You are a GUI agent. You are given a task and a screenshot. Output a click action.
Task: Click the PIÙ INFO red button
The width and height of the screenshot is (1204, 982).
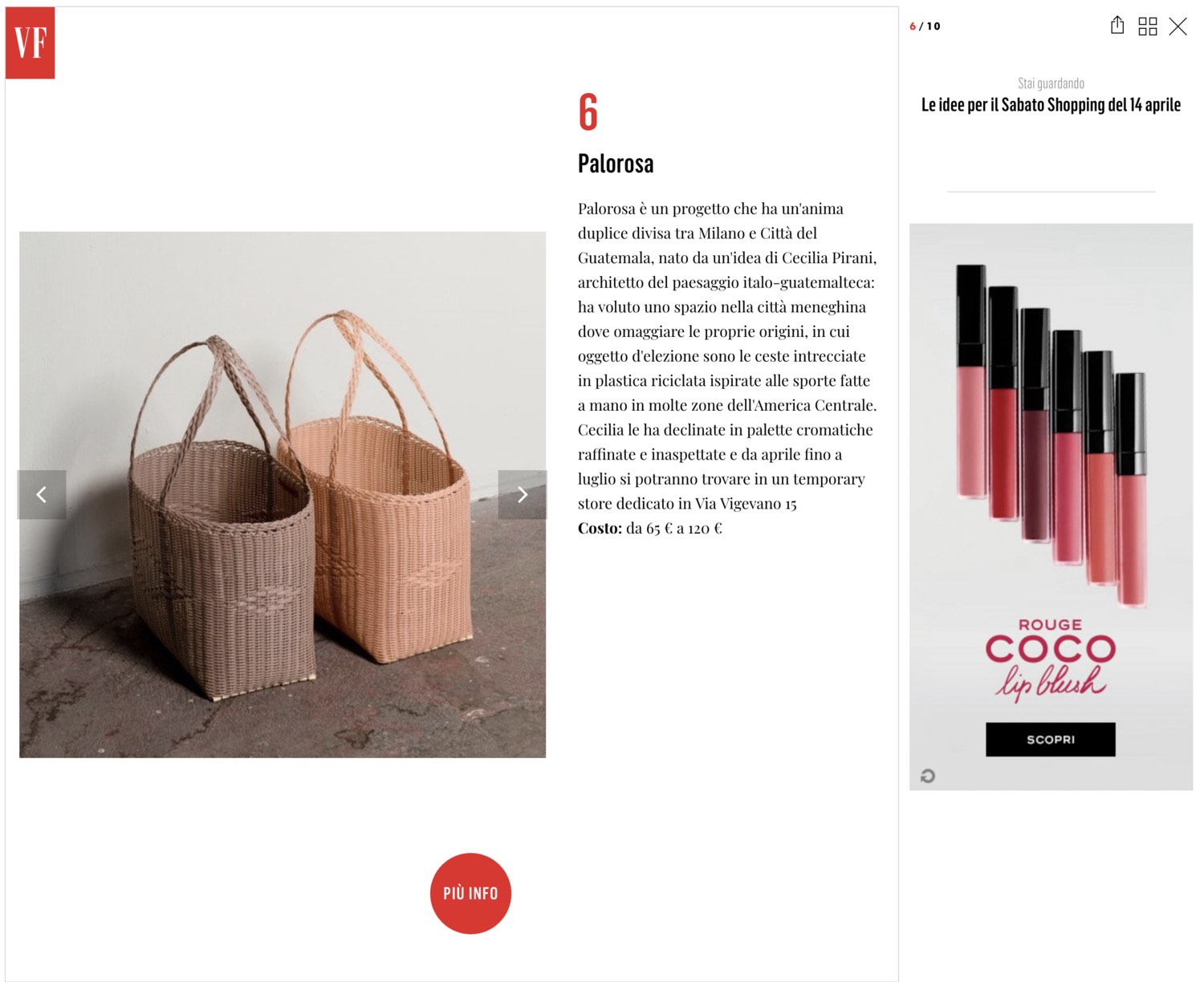tap(470, 893)
